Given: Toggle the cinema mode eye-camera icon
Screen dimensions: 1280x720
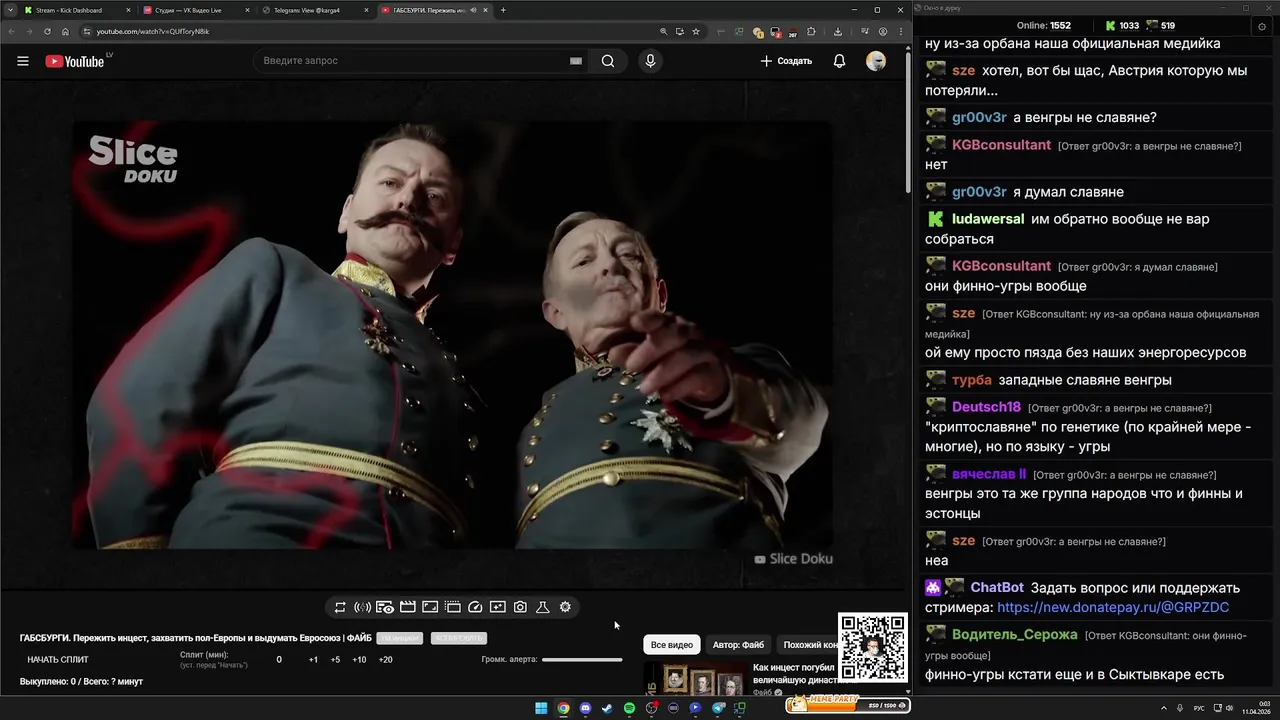Looking at the screenshot, I should 385,607.
